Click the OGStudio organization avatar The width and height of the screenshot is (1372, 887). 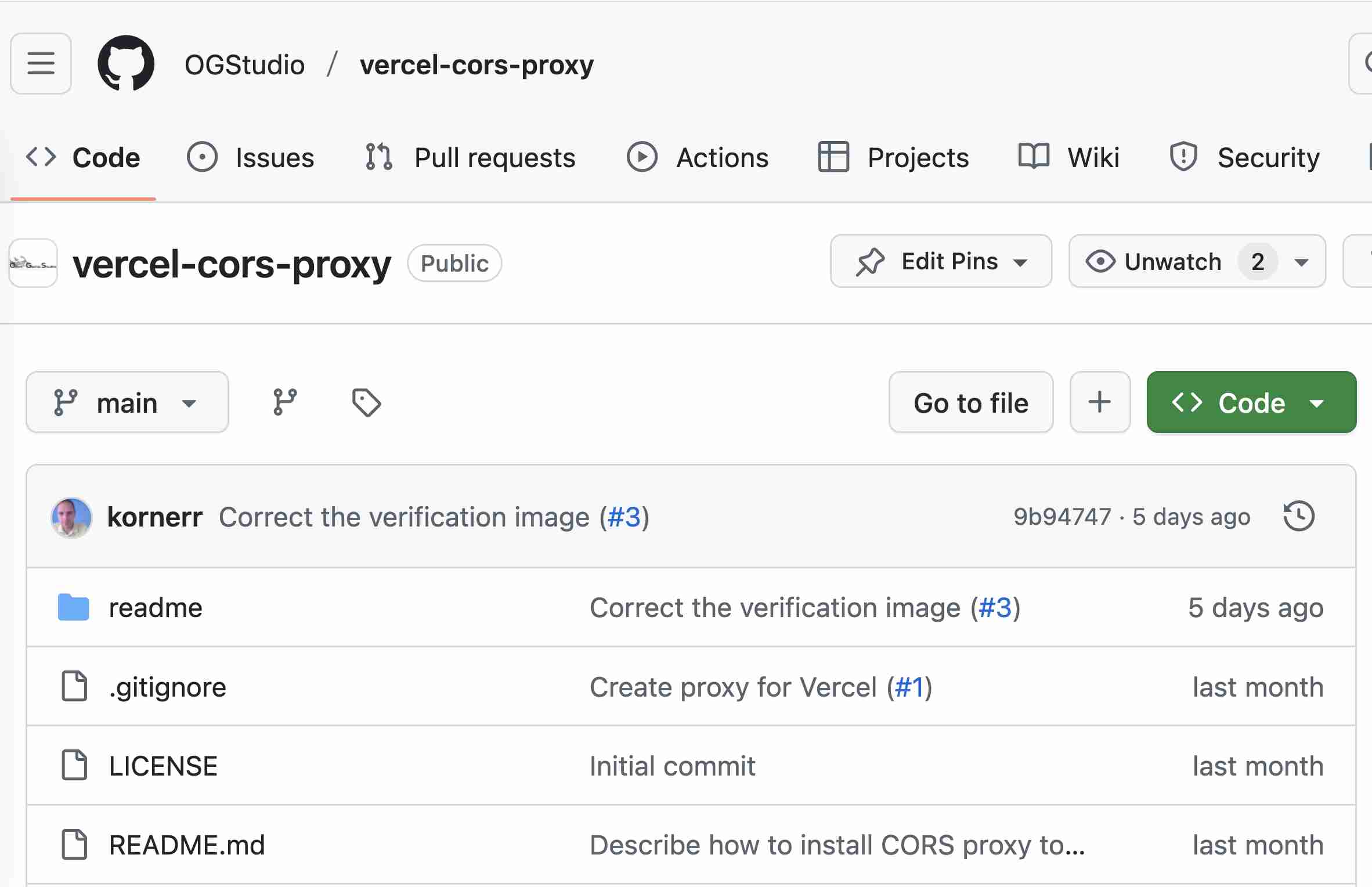[x=33, y=263]
